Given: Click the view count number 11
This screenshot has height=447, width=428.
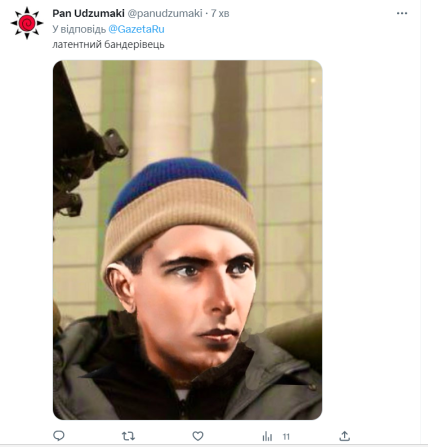Looking at the screenshot, I should click(286, 436).
